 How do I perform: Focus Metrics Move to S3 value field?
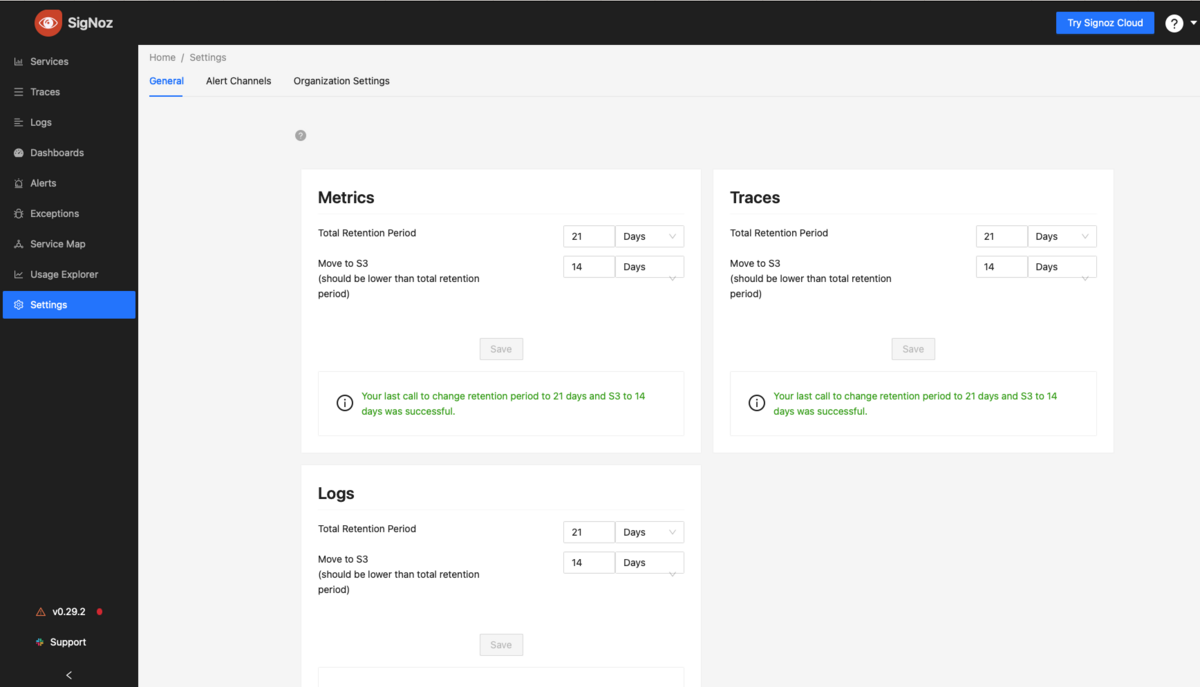click(589, 267)
